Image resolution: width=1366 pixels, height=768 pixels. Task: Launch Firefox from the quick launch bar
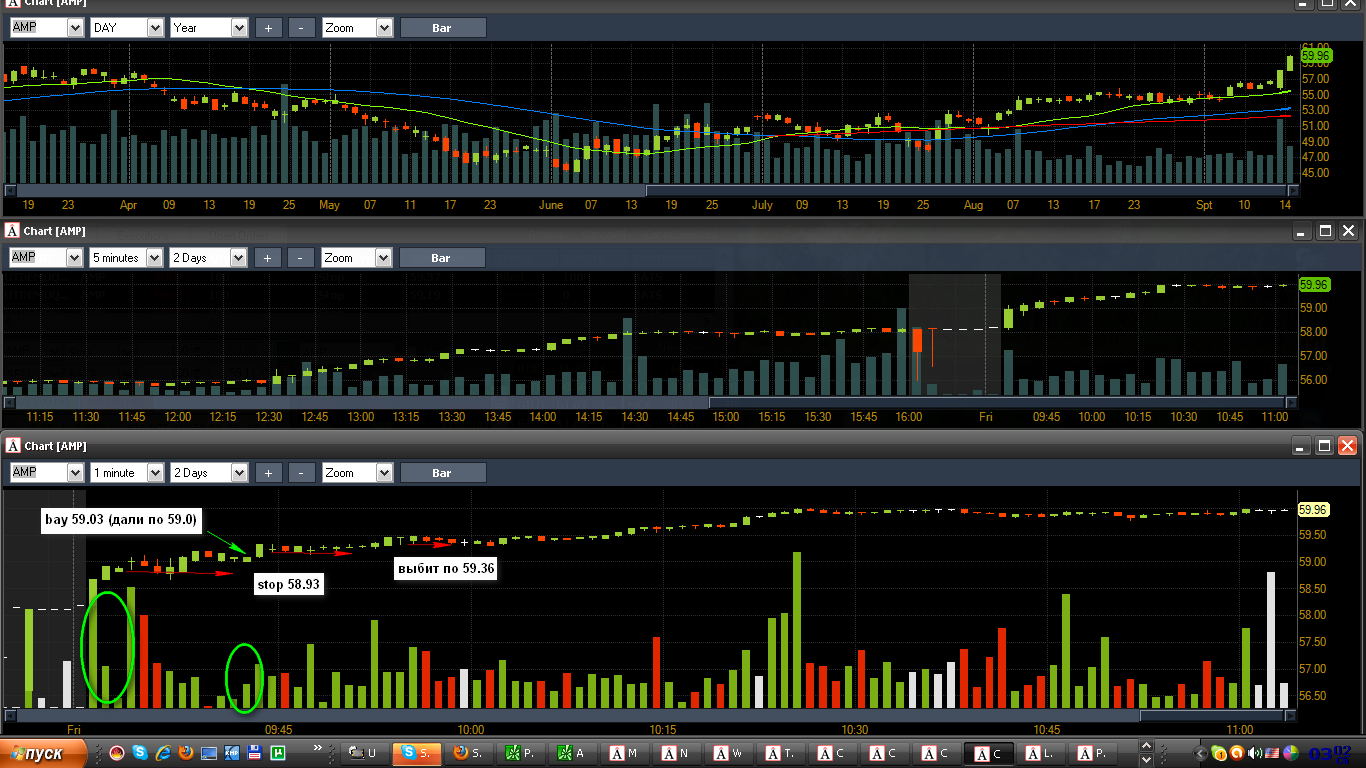click(185, 752)
